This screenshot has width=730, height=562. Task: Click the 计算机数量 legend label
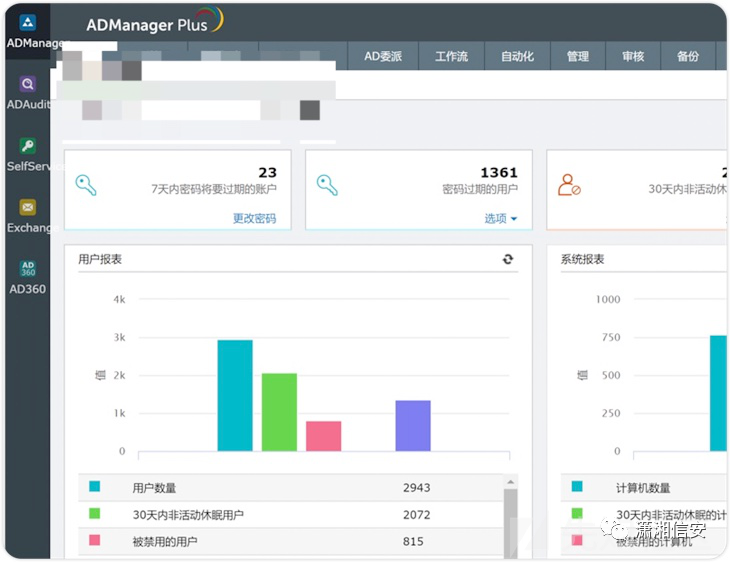tap(643, 488)
